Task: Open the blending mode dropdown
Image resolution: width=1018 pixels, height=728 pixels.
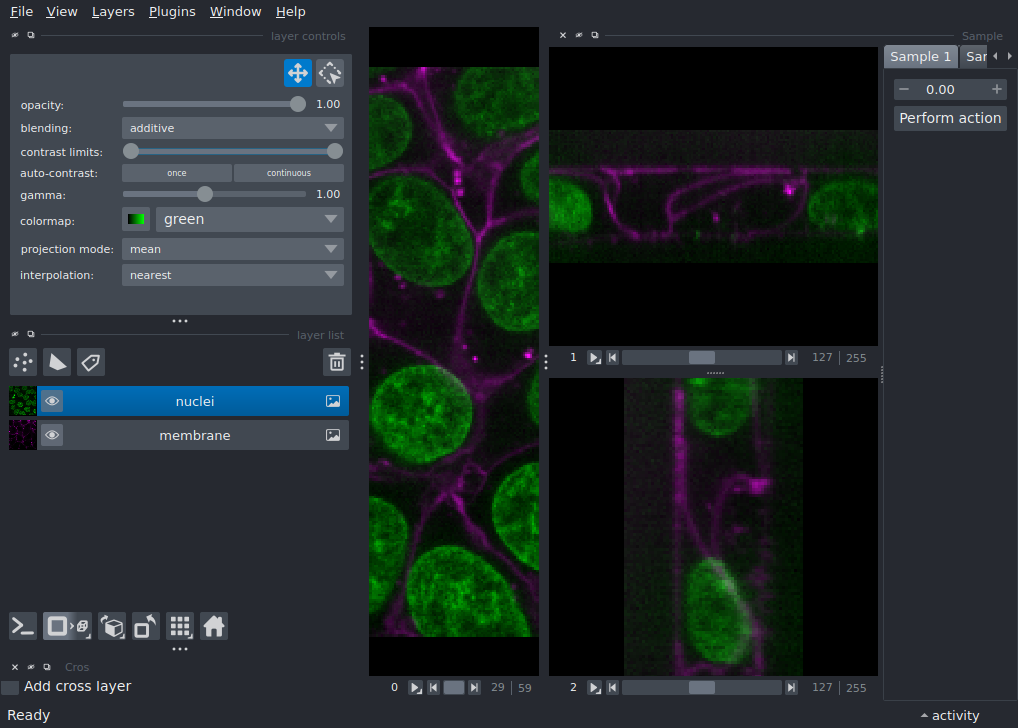Action: point(232,128)
